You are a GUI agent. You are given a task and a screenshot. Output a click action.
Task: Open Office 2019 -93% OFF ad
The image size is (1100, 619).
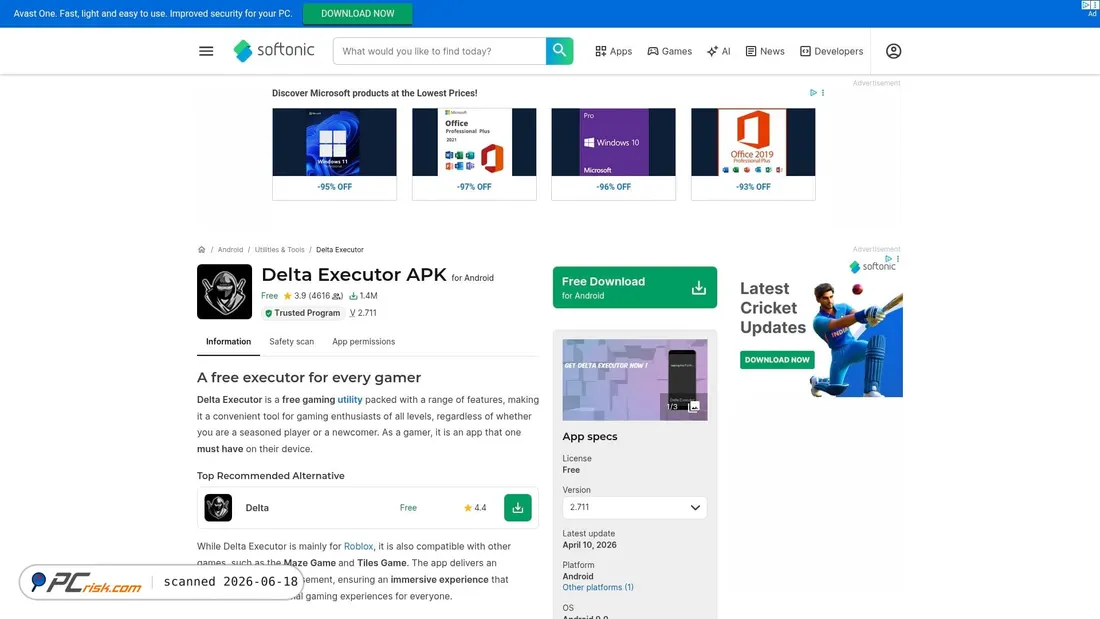coord(753,154)
